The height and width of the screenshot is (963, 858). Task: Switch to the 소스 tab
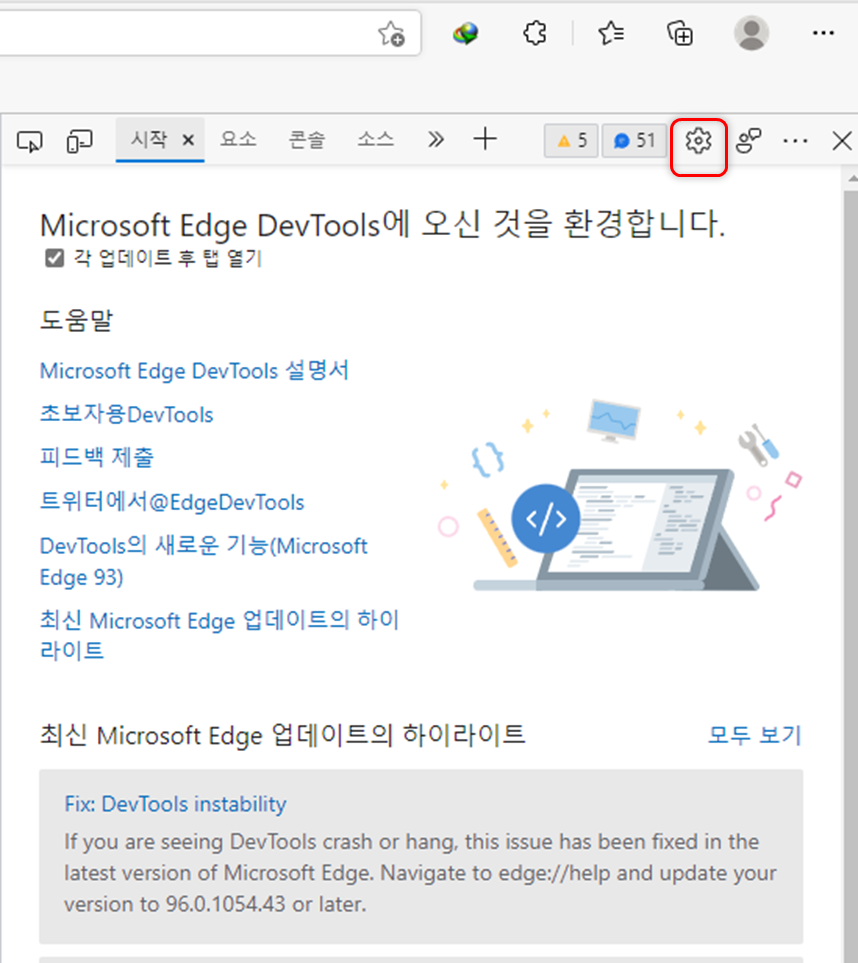[375, 140]
